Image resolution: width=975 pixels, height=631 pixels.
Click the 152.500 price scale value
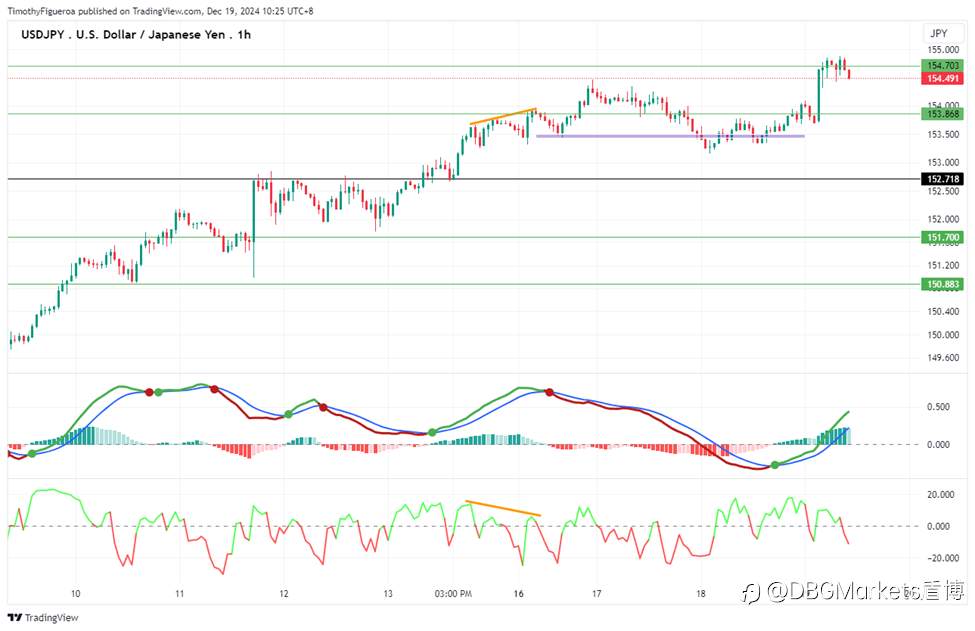tap(943, 191)
